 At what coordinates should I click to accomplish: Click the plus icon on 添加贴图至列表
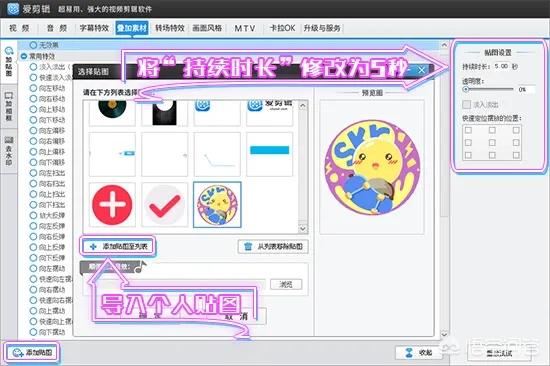tap(93, 247)
